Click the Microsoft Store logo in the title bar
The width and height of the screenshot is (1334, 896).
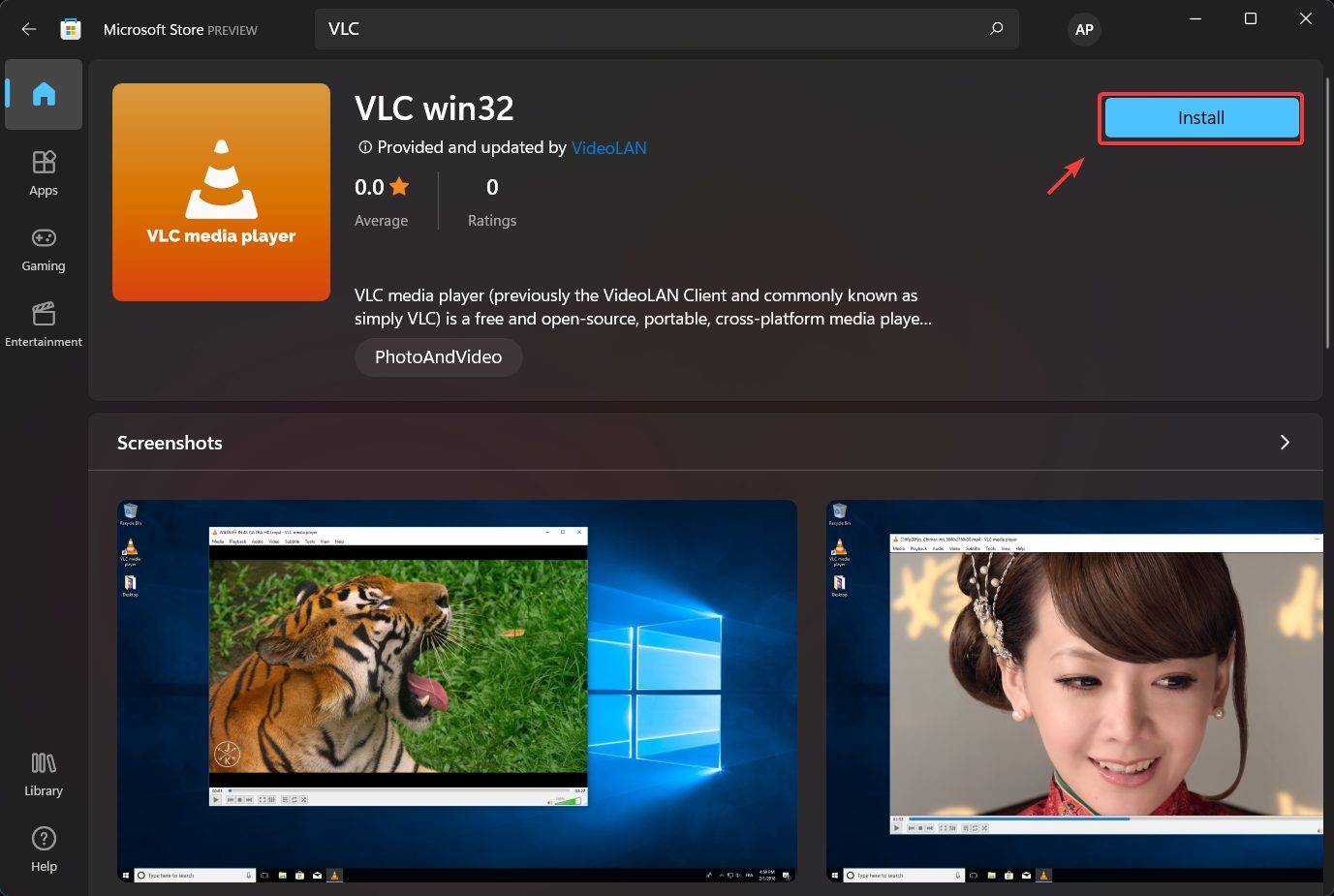pyautogui.click(x=70, y=29)
